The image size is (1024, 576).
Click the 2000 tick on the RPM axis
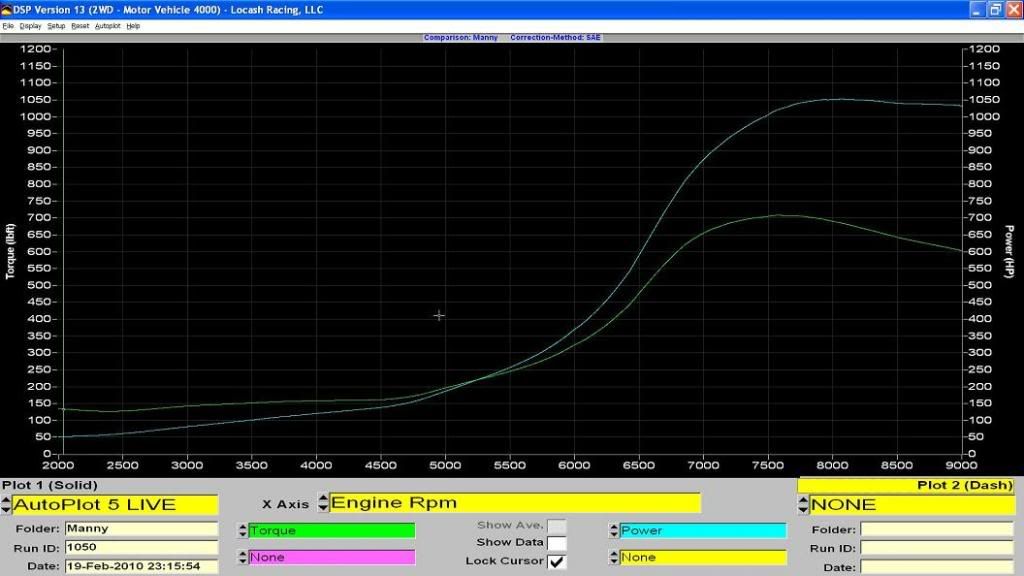point(58,466)
